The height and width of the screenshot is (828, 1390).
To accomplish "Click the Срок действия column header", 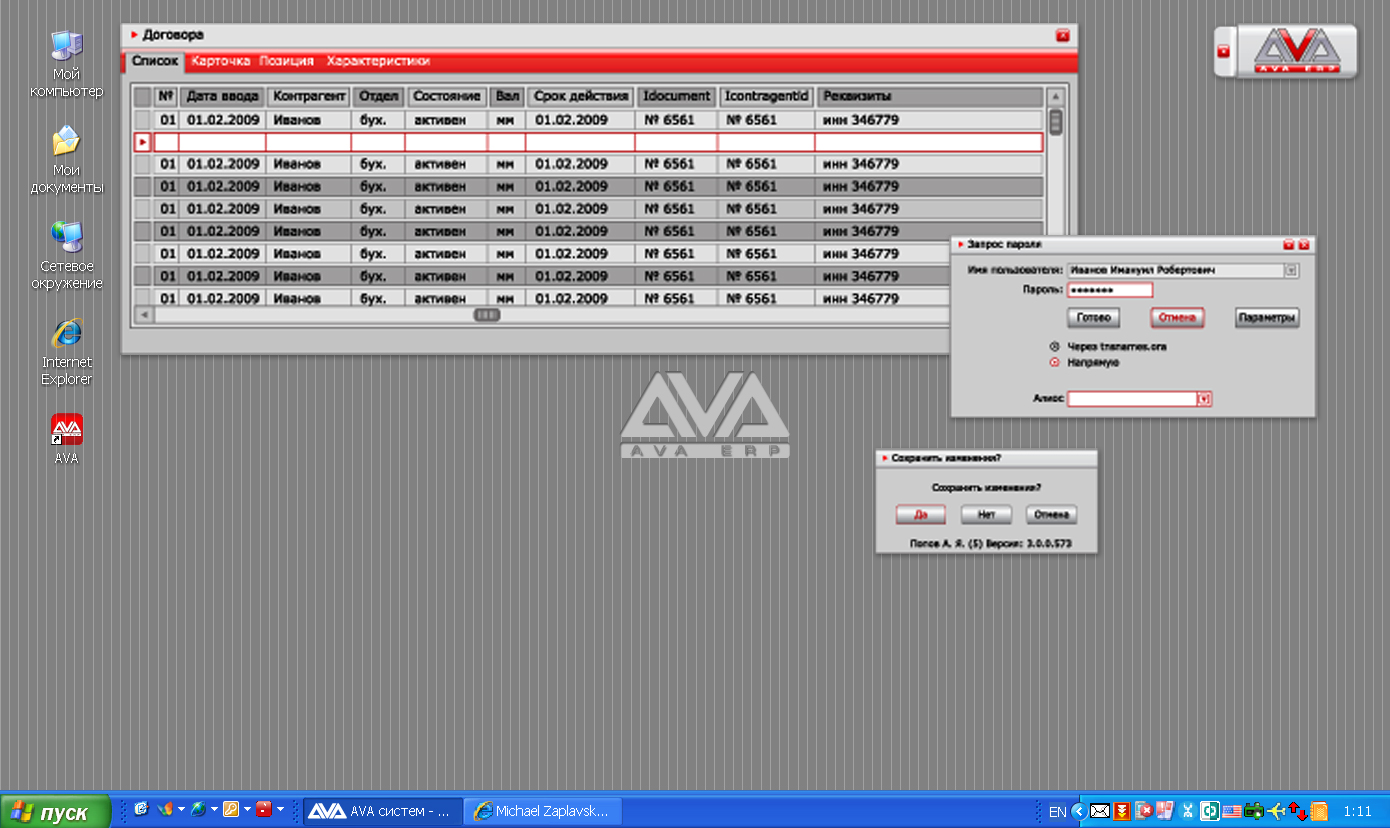I will [581, 97].
